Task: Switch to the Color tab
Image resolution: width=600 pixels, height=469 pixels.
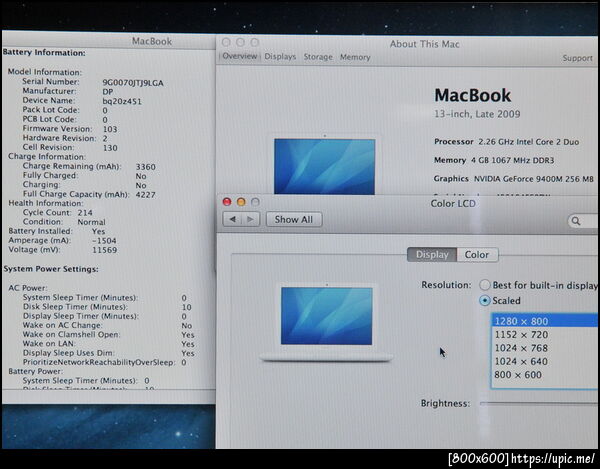Action: (x=477, y=255)
